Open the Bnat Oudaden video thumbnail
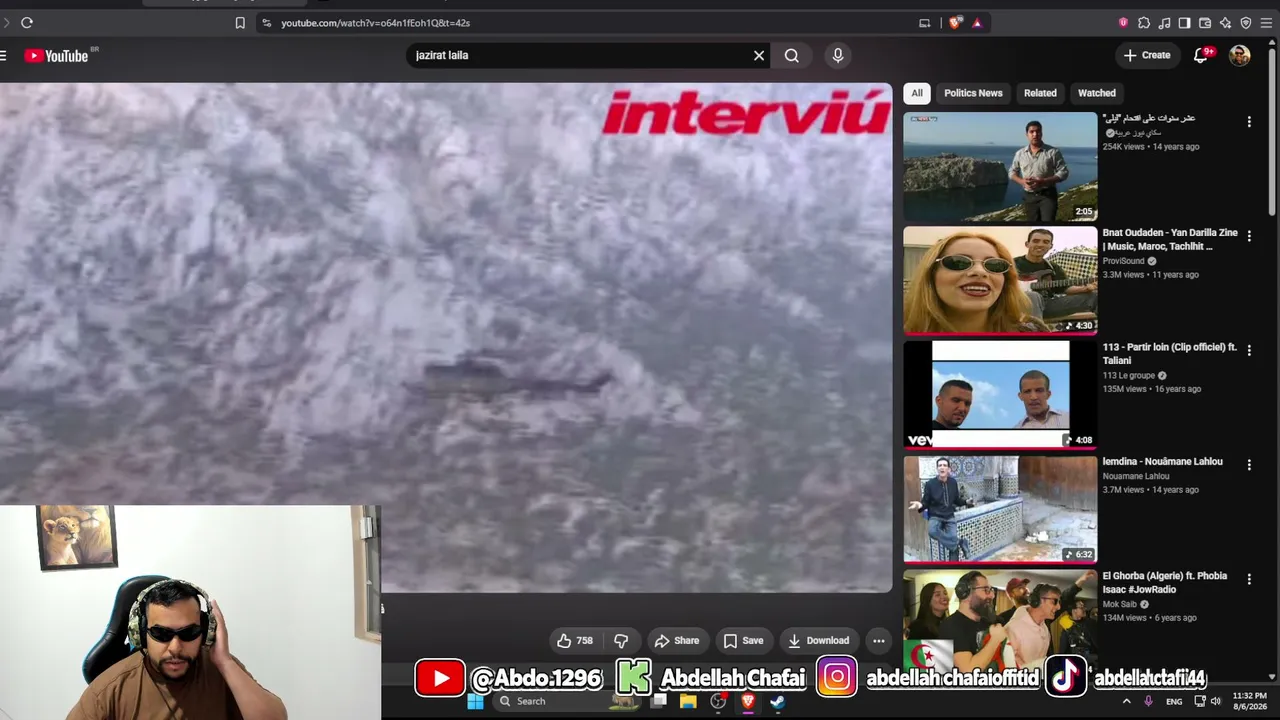Viewport: 1280px width, 720px height. (1000, 281)
